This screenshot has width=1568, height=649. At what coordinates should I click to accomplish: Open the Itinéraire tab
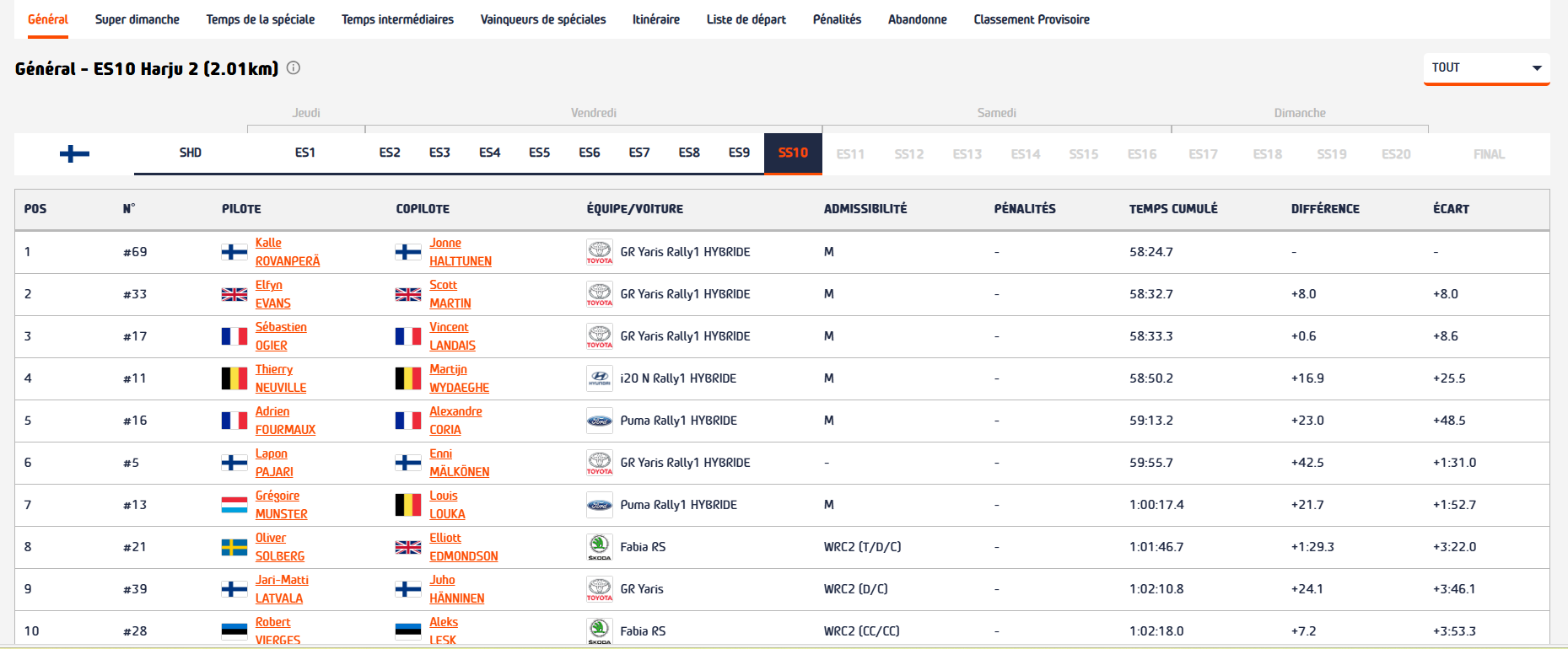click(656, 19)
